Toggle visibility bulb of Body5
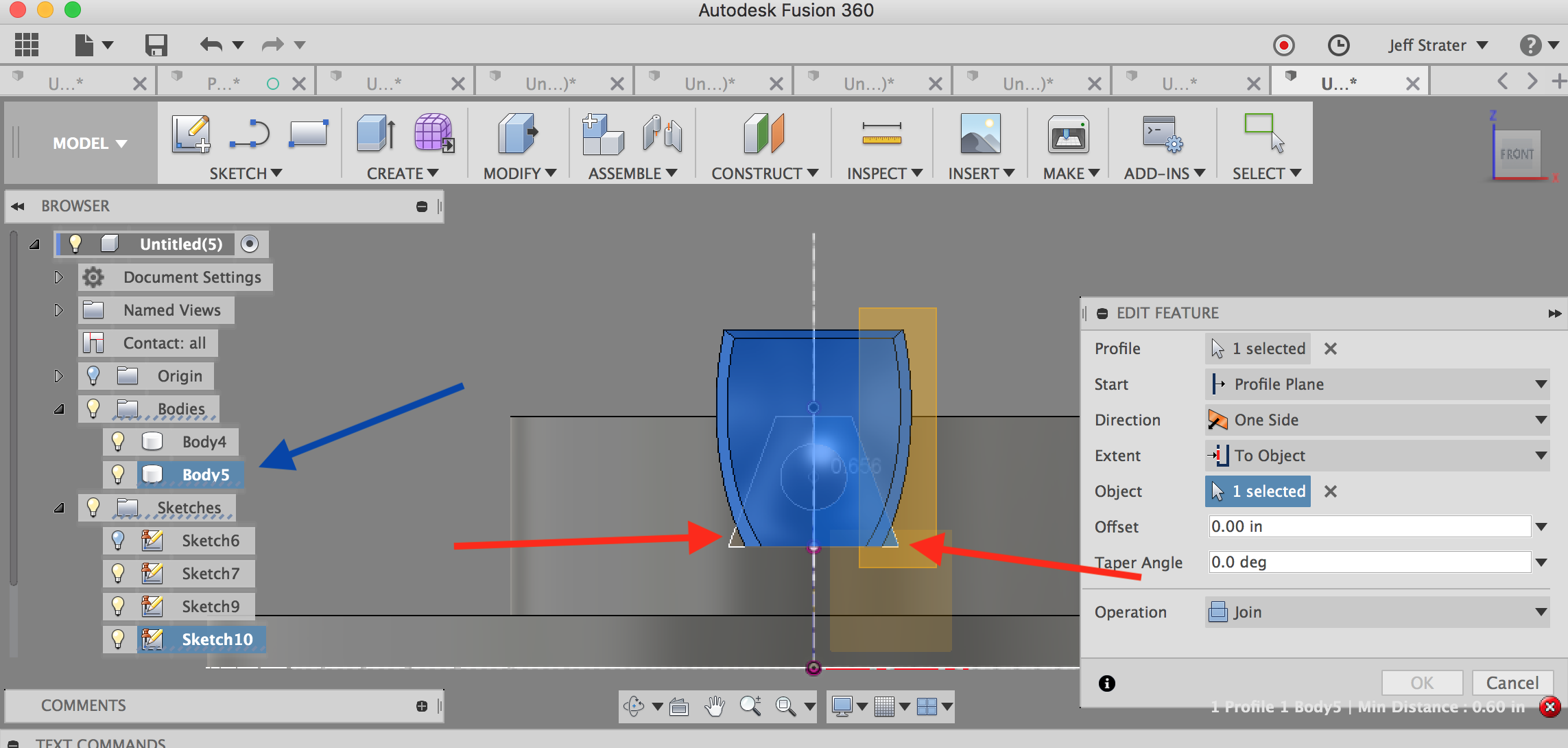Viewport: 1568px width, 748px height. [118, 474]
